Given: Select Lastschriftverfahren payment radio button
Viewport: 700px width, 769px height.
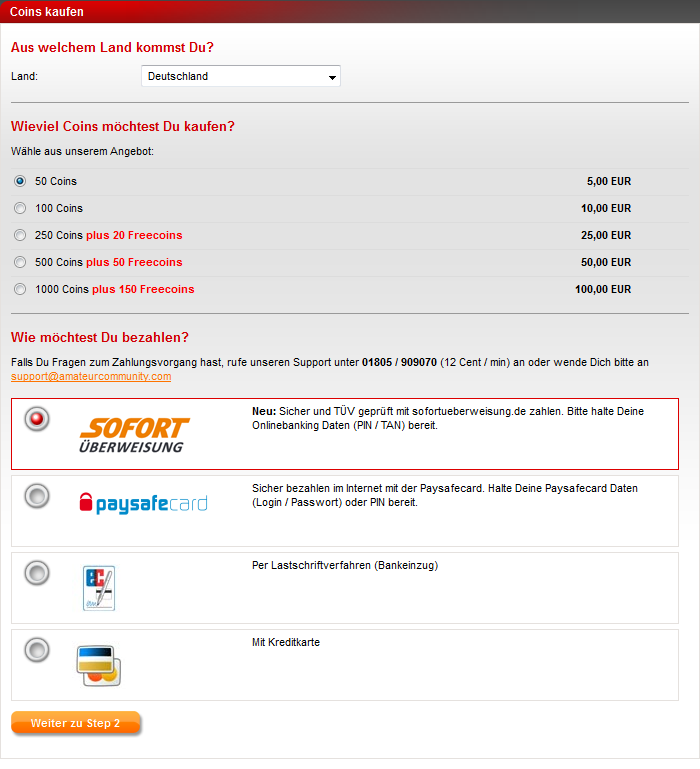Looking at the screenshot, I should [x=37, y=573].
